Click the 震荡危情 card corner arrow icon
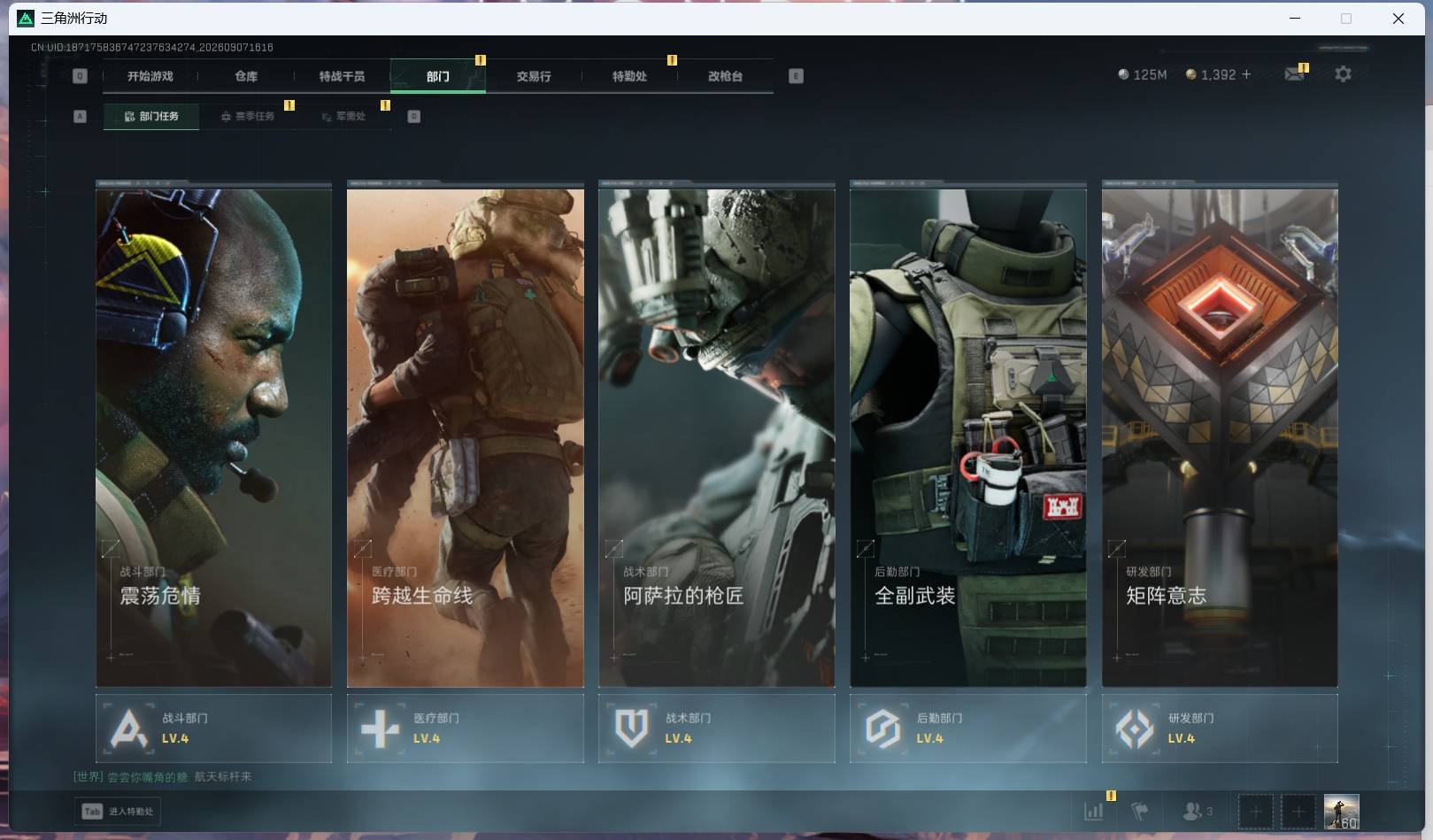This screenshot has height=840, width=1433. point(110,549)
